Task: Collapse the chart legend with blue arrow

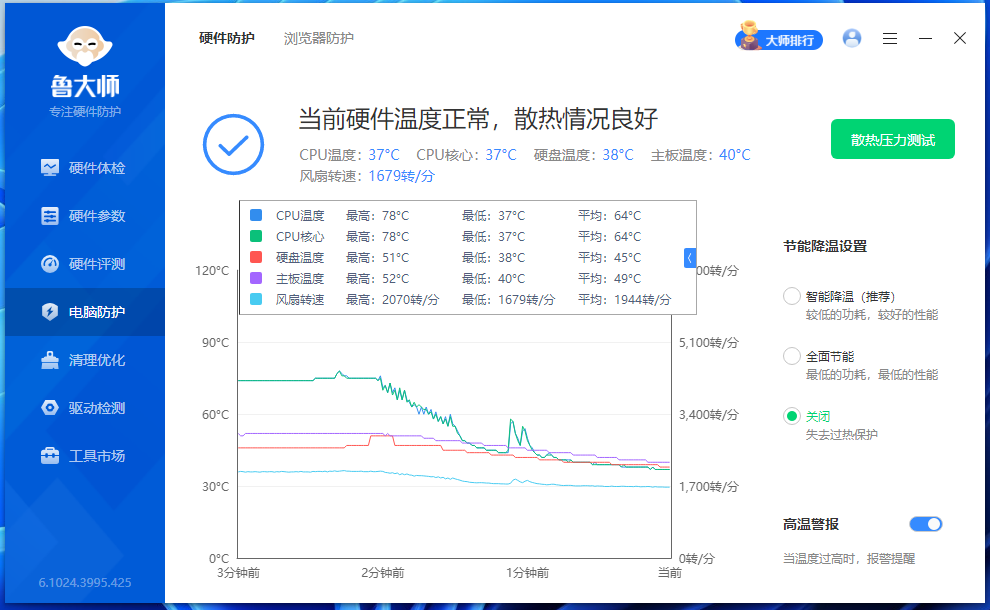Action: pyautogui.click(x=689, y=258)
